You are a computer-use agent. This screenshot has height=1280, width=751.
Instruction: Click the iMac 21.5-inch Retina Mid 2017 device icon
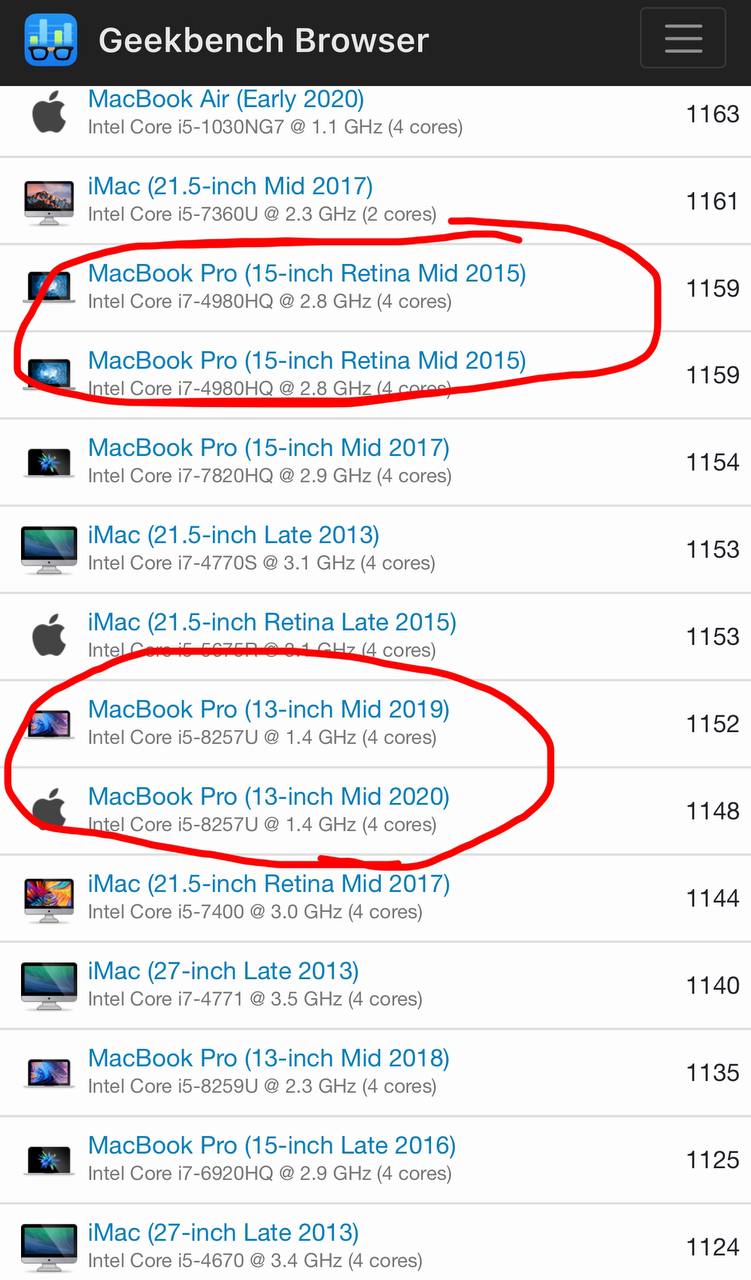[49, 898]
